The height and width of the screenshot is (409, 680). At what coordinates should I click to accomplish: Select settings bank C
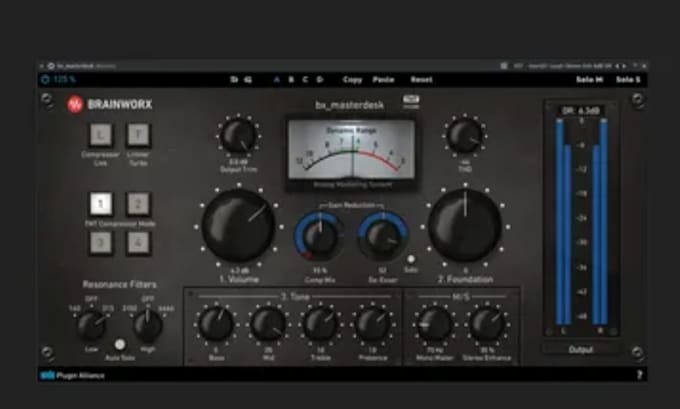[x=305, y=79]
